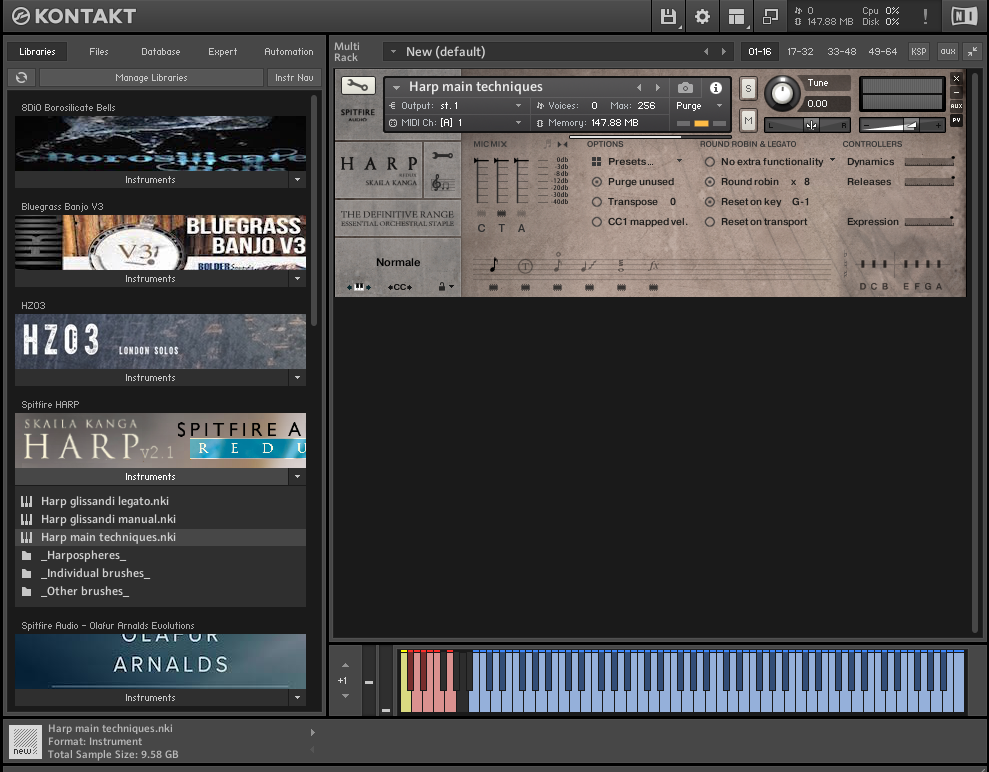Expand 8DiO Borosilicate Bells Instruments dropdown
The height and width of the screenshot is (772, 989).
coord(297,180)
